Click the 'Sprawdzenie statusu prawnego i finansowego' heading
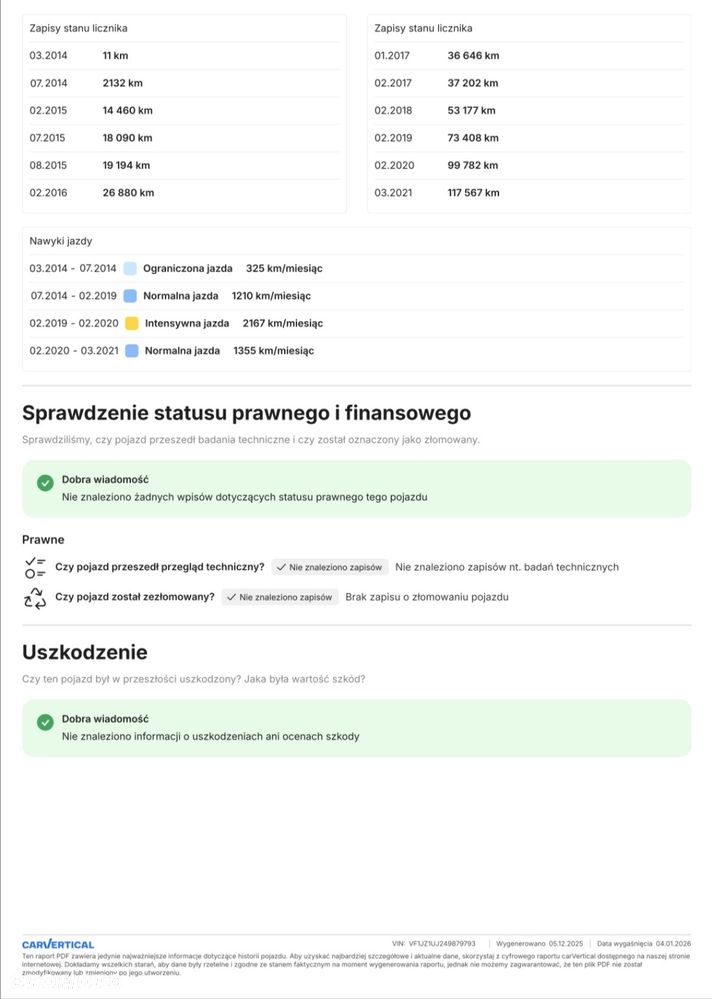This screenshot has width=712, height=999. pyautogui.click(x=246, y=413)
